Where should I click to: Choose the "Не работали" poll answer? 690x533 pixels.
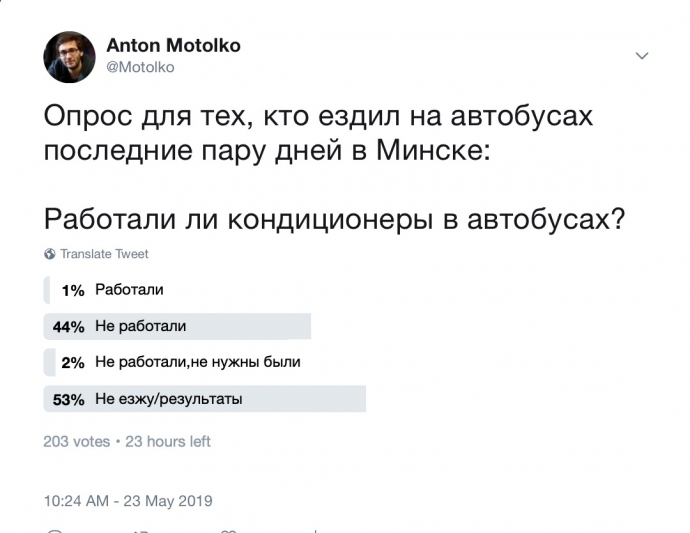tap(141, 326)
